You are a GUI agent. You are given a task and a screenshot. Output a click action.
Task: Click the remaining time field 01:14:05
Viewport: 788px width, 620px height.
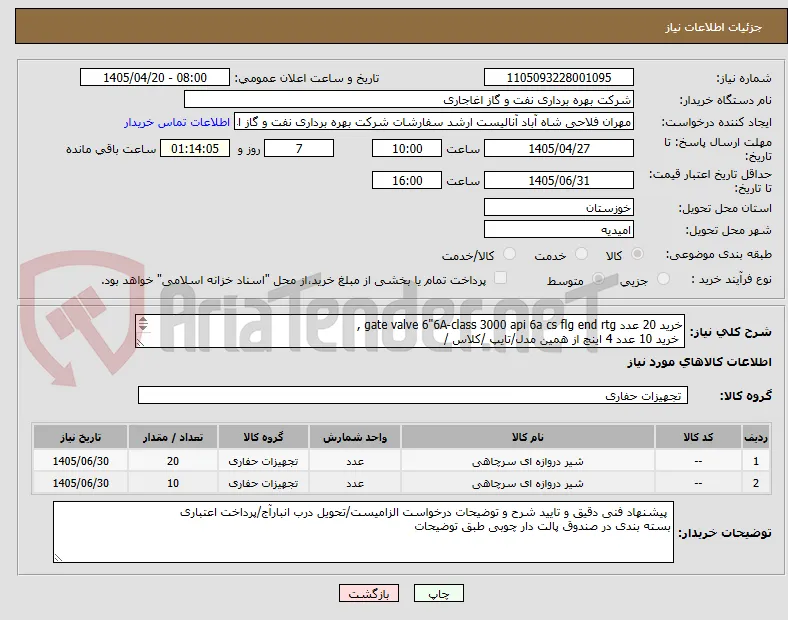pos(195,148)
